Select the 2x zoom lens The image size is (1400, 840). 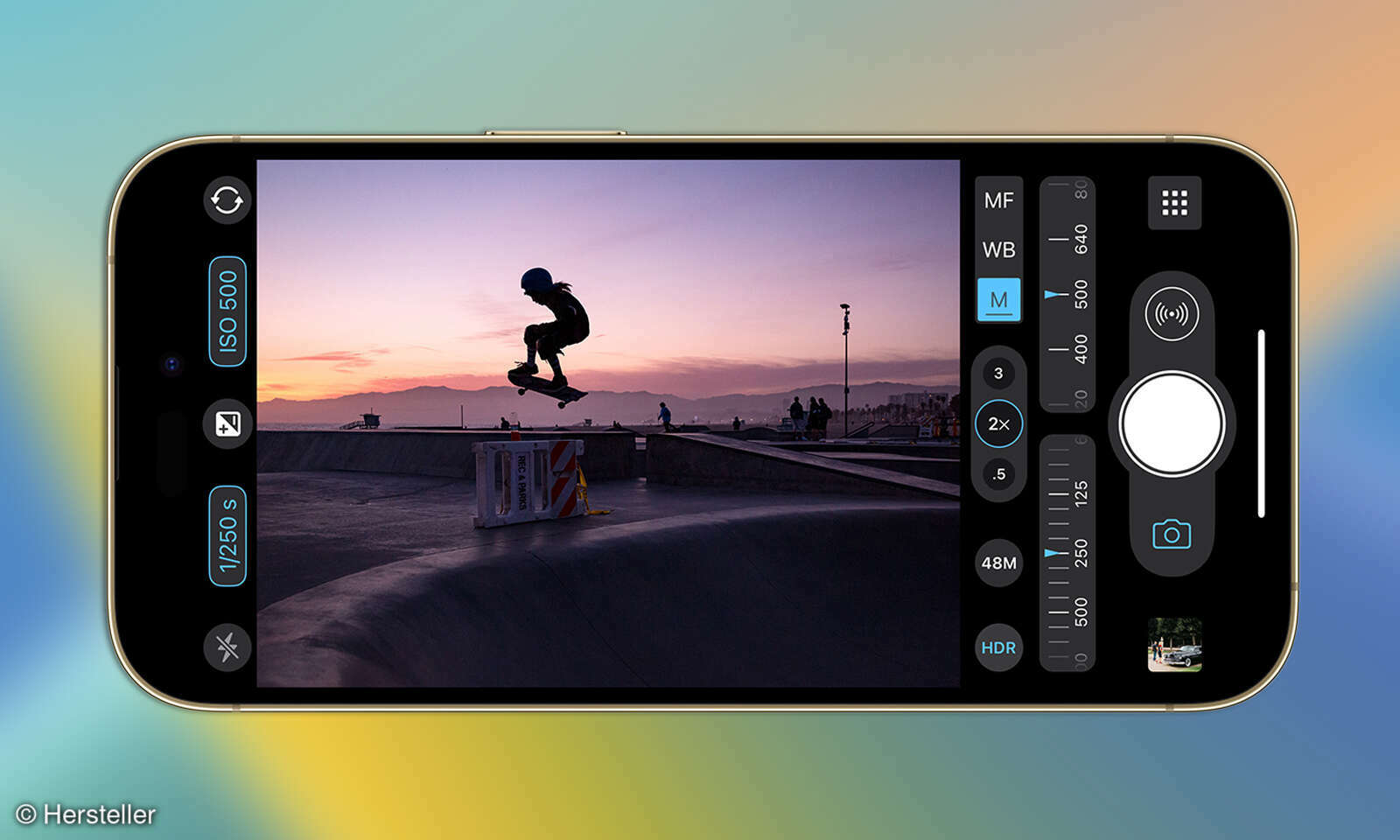click(1000, 423)
